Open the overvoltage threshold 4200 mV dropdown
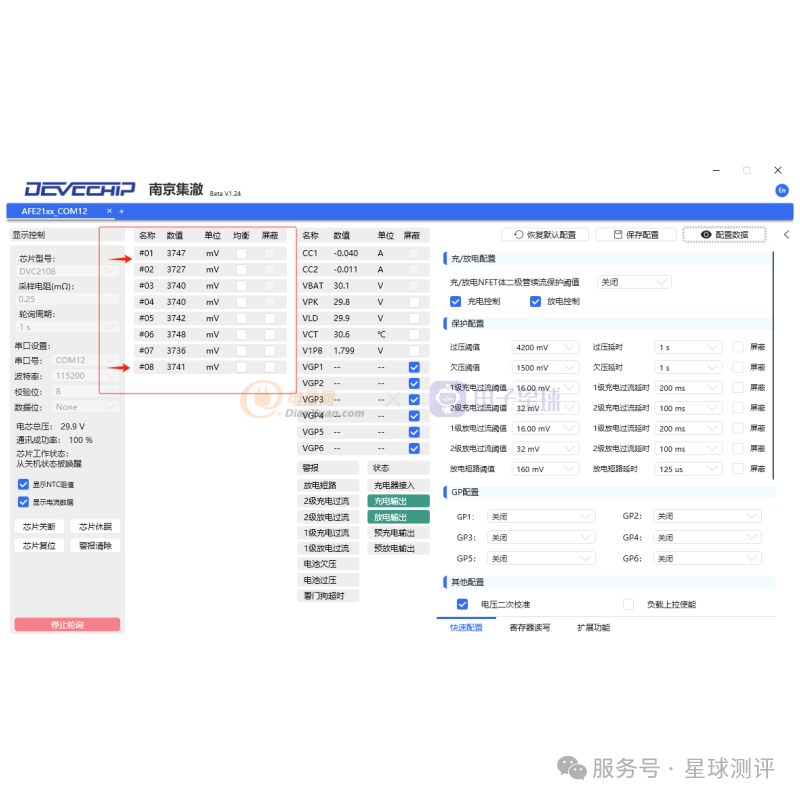The image size is (800, 800). coord(545,347)
